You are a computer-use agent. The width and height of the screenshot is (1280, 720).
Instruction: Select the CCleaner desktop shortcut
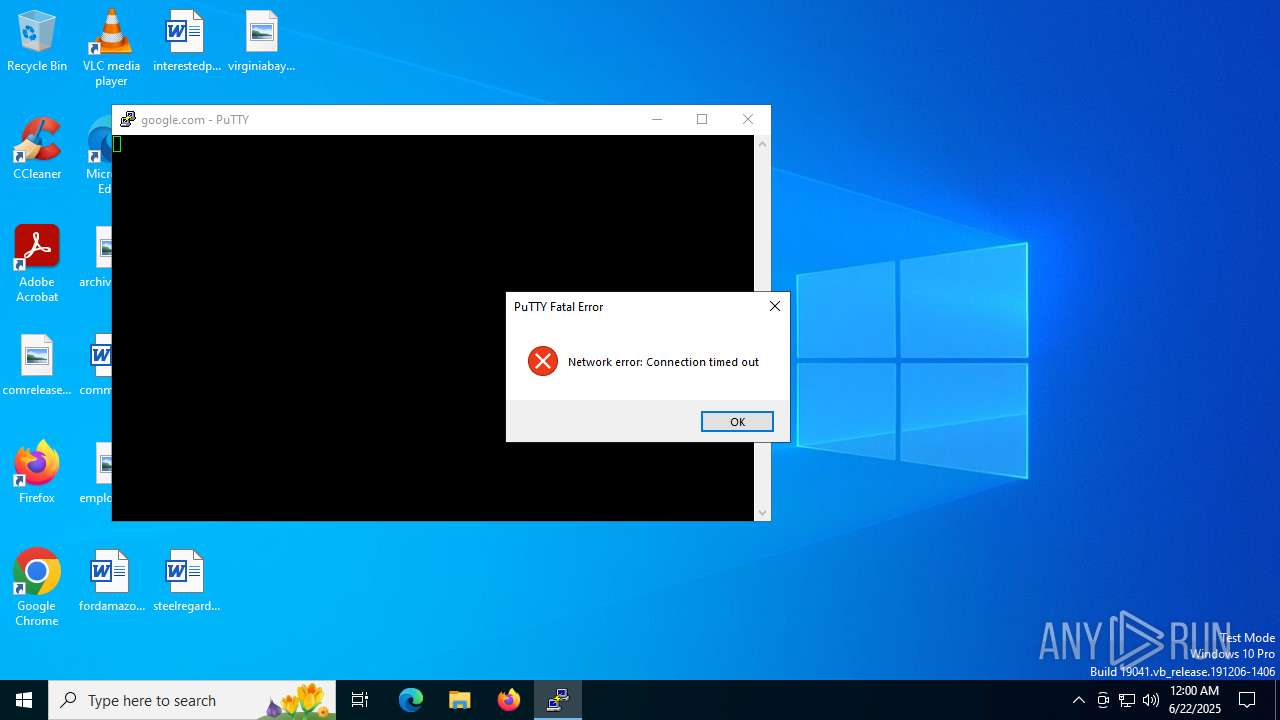click(37, 150)
